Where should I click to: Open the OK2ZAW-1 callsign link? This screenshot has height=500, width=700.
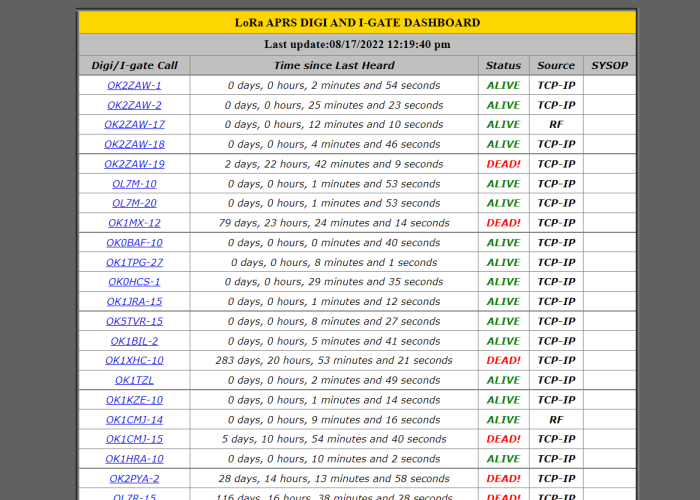pyautogui.click(x=134, y=86)
